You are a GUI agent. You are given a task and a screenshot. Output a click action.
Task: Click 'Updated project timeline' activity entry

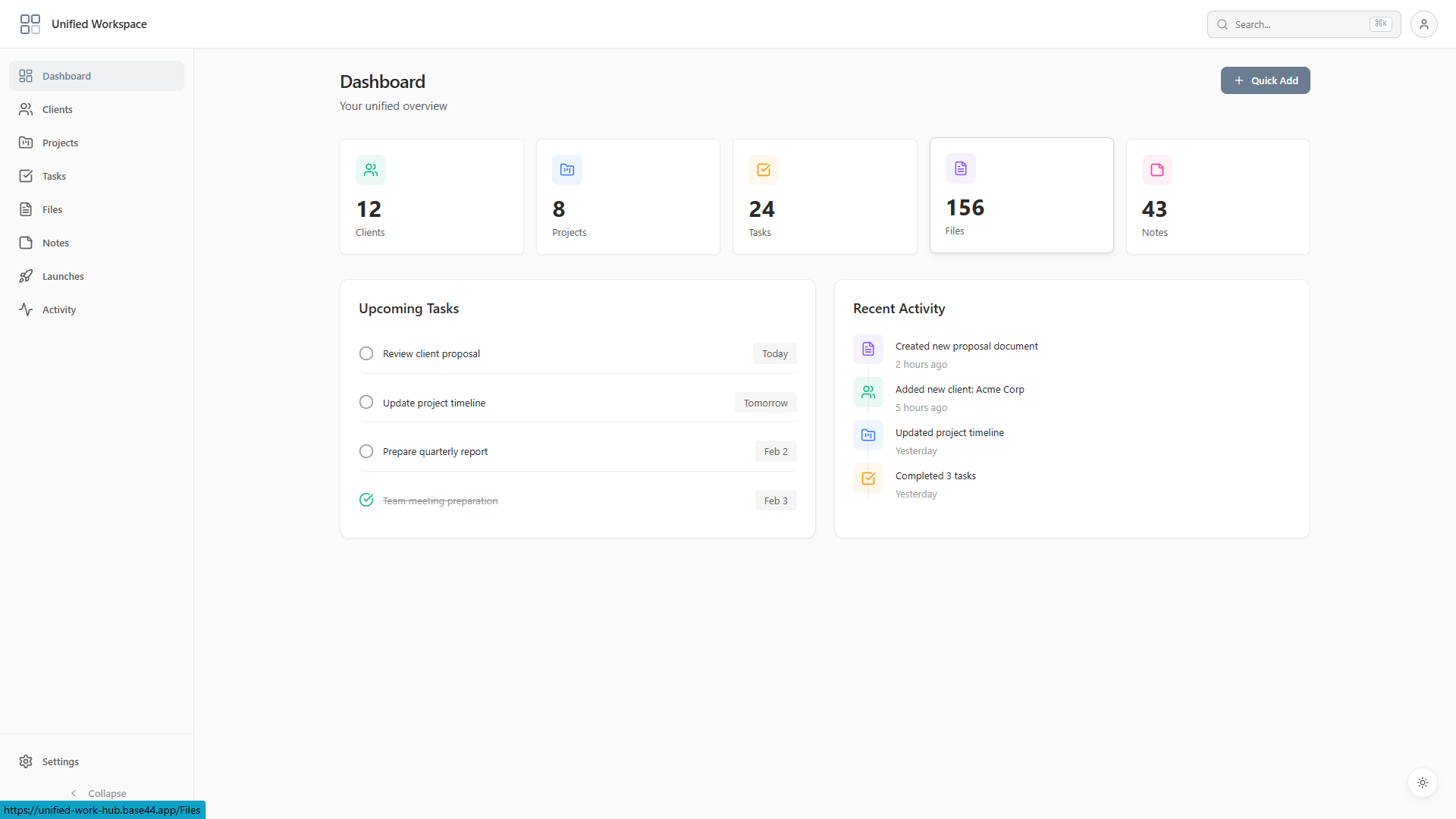coord(949,432)
